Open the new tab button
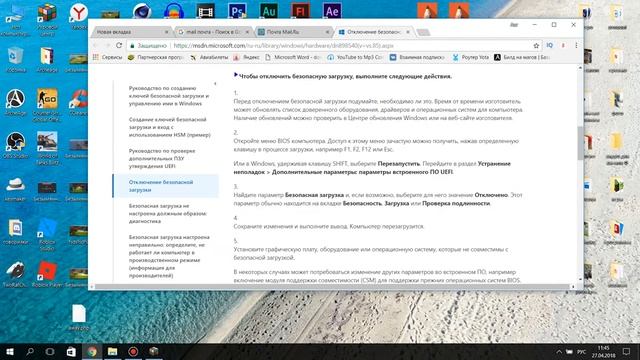640x360 pixels. pos(423,32)
